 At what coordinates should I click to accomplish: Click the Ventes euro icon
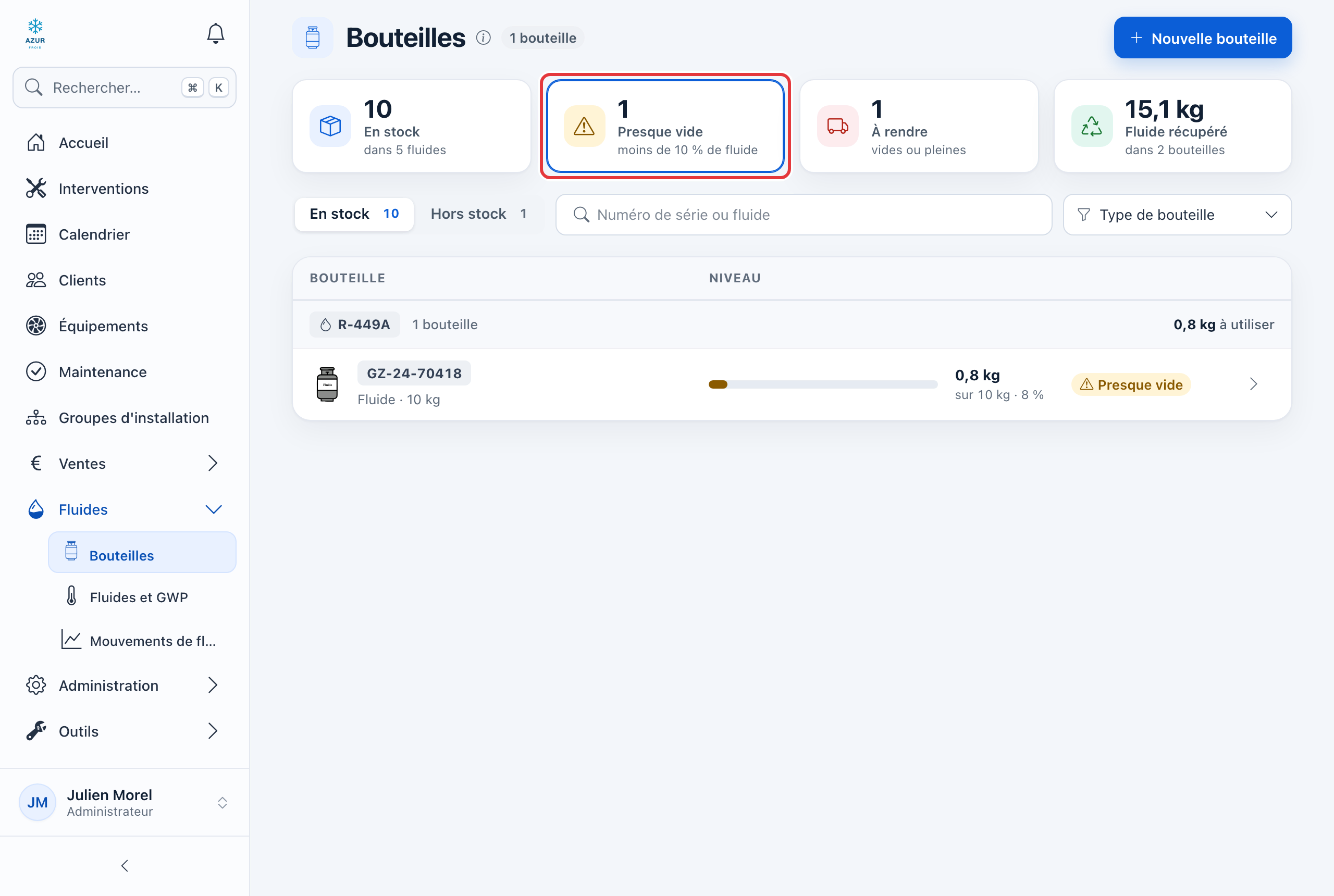point(36,463)
